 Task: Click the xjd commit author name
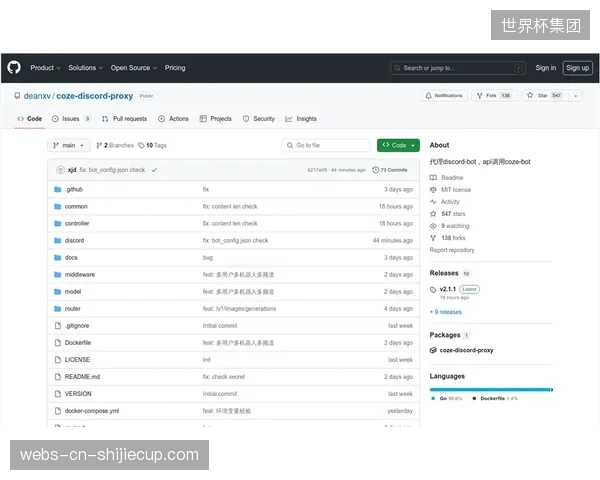(72, 170)
